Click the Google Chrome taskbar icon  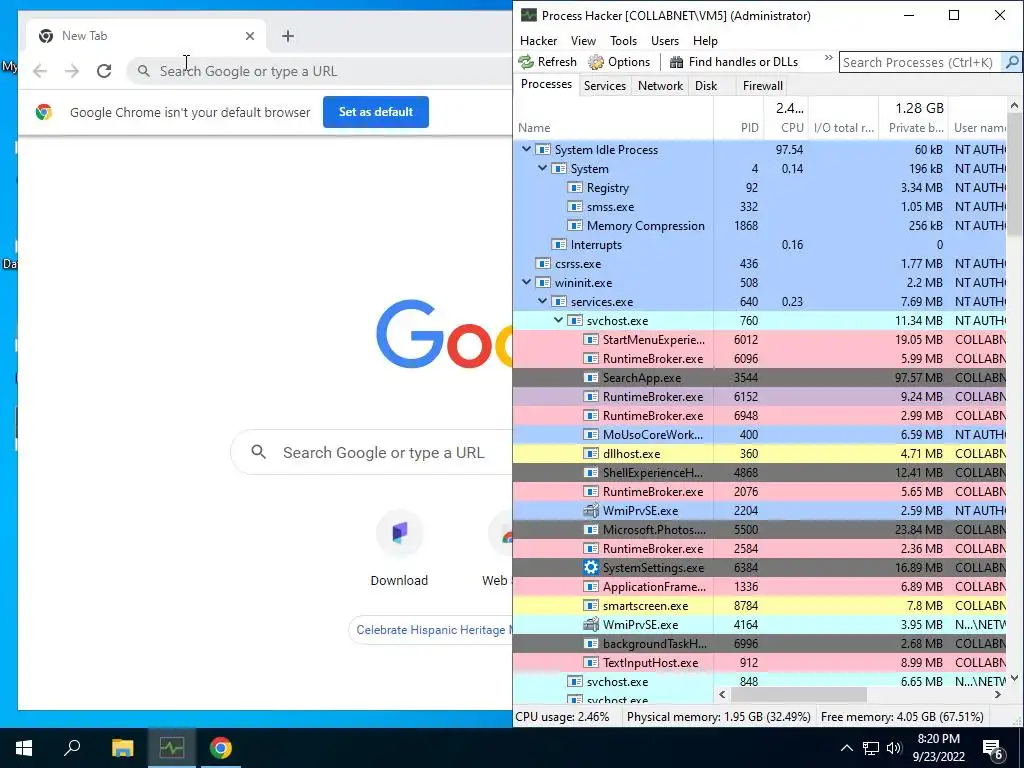point(221,748)
